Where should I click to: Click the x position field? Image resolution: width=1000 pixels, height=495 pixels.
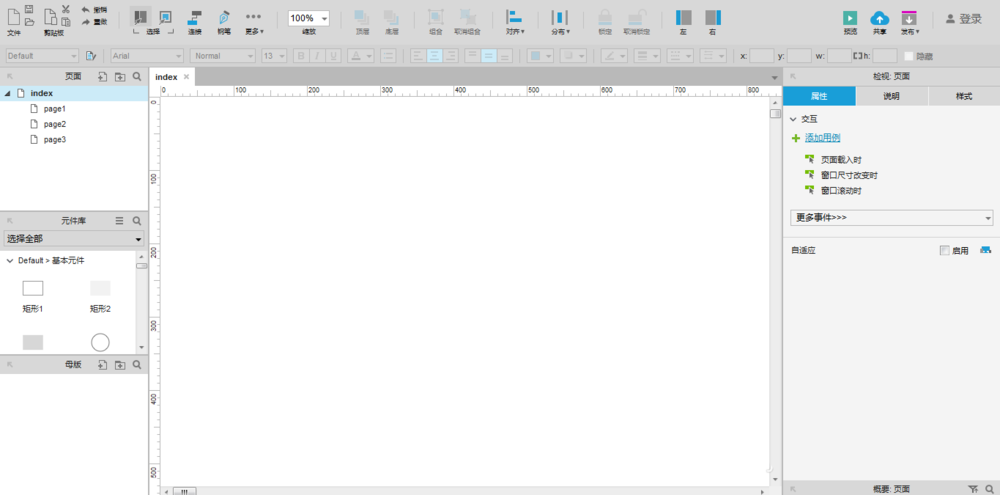point(761,56)
